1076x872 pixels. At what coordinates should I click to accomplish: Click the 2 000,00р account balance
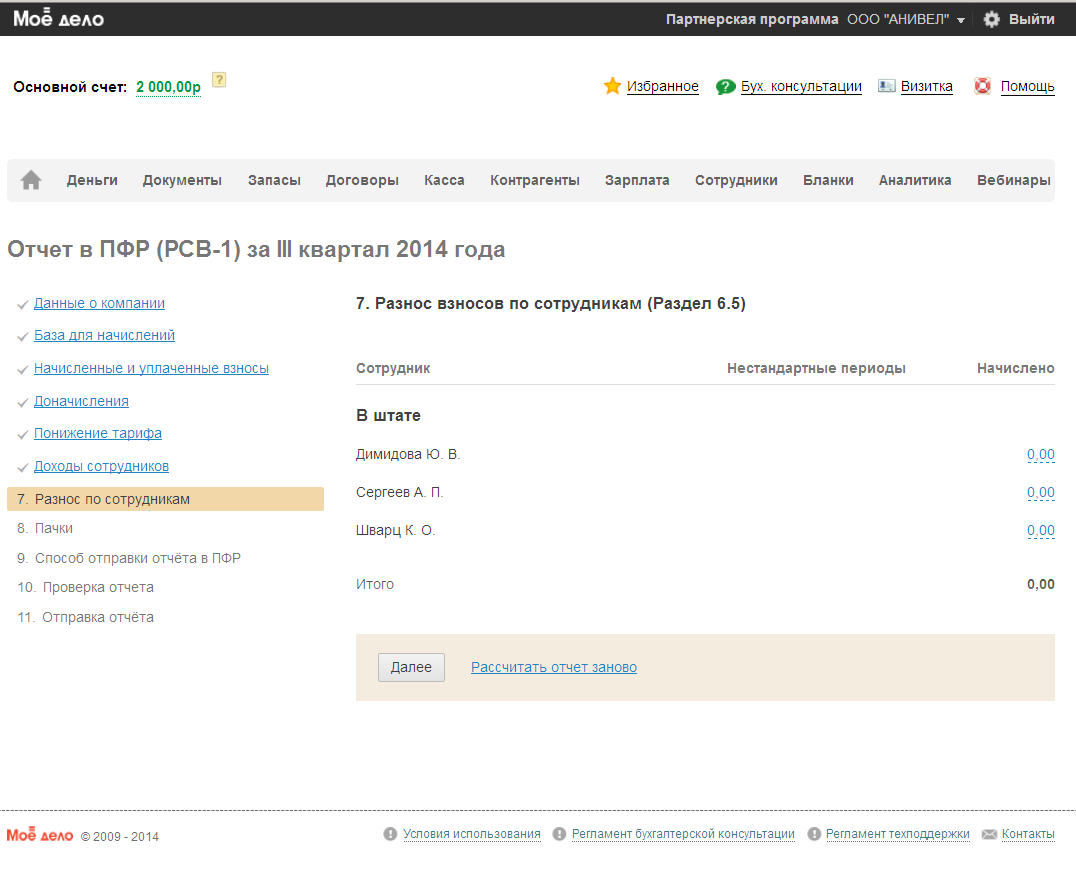[168, 88]
